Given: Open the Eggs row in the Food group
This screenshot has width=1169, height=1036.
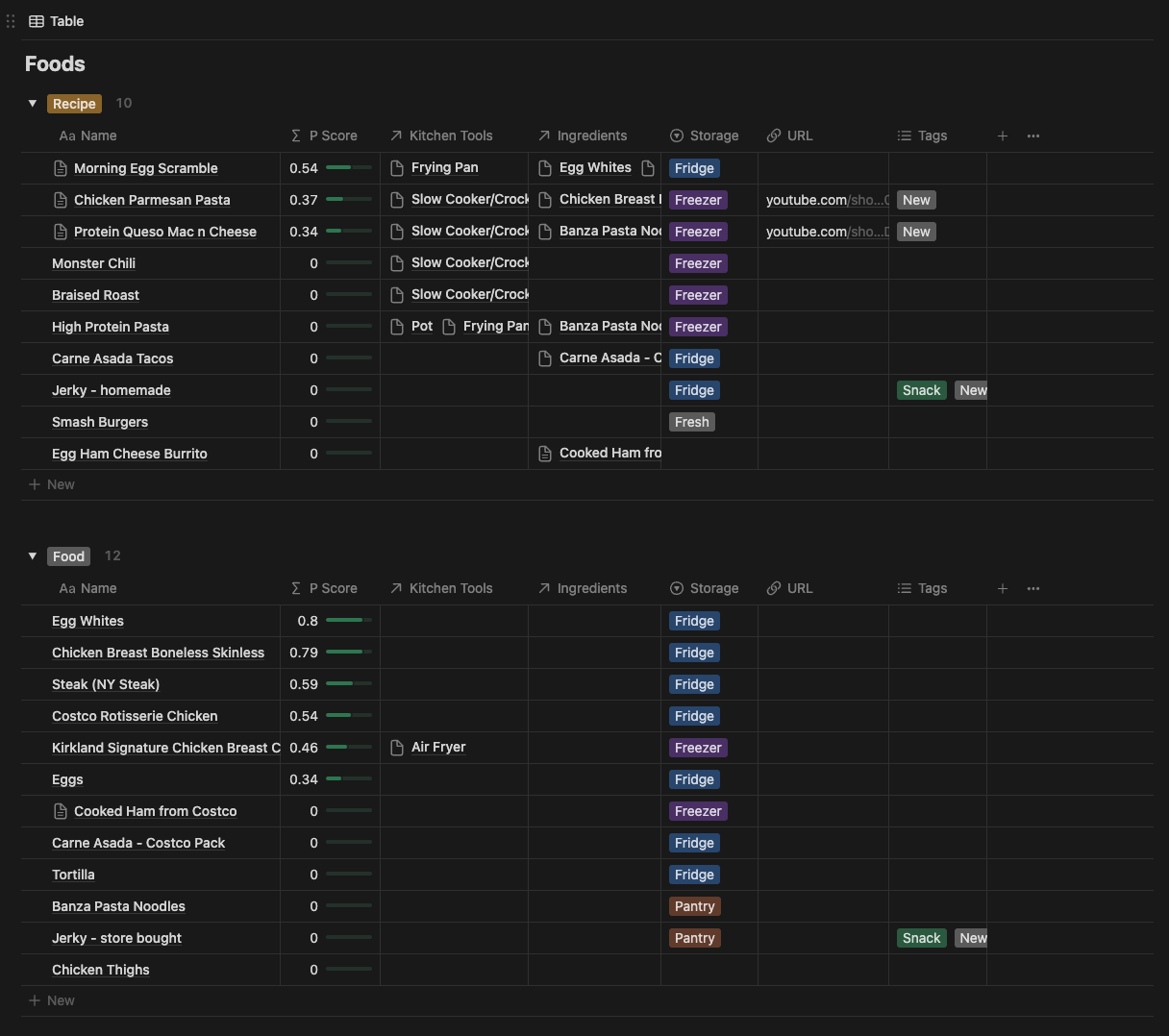Looking at the screenshot, I should pos(67,779).
